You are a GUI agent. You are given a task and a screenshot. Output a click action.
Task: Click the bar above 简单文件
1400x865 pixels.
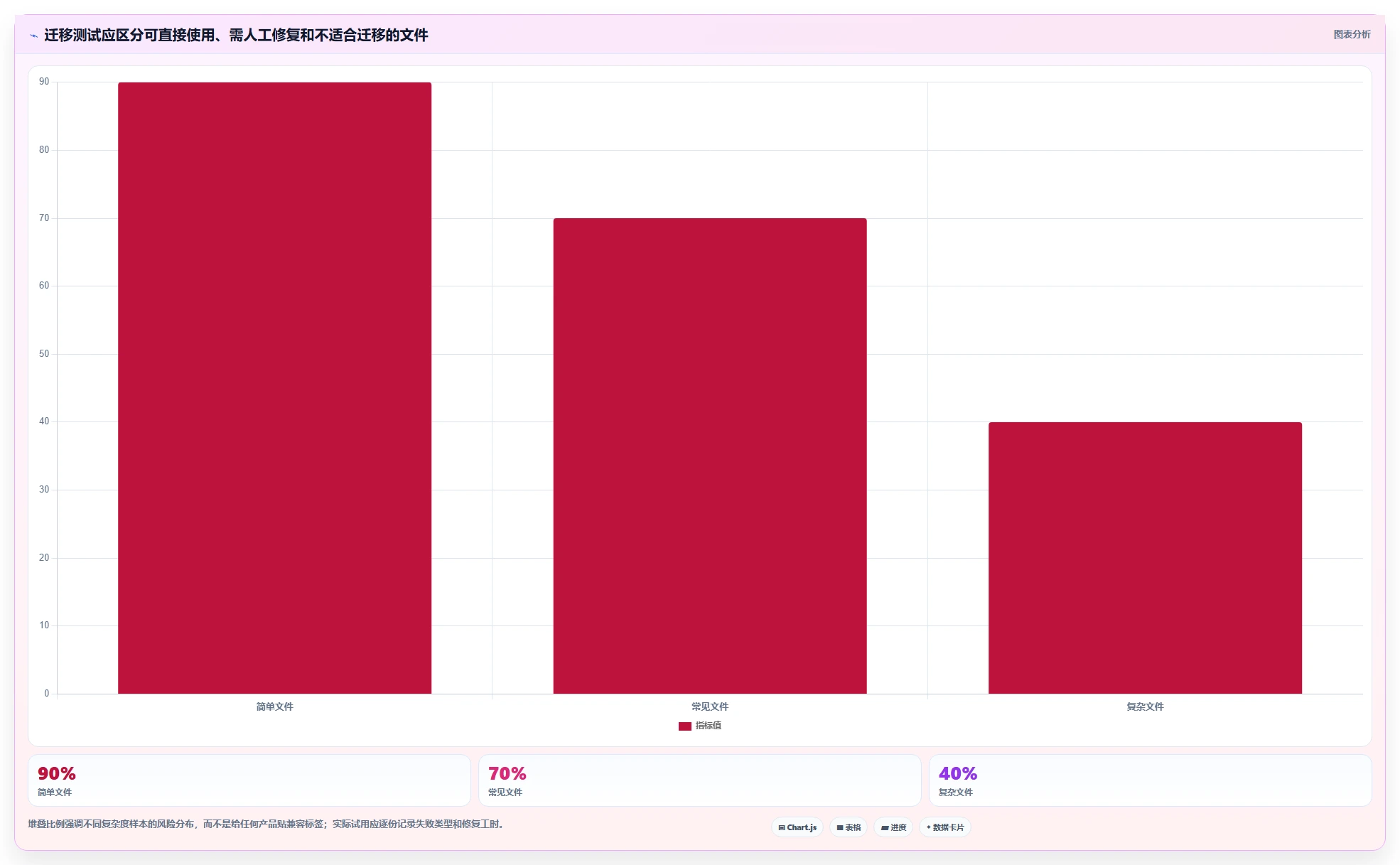[274, 388]
